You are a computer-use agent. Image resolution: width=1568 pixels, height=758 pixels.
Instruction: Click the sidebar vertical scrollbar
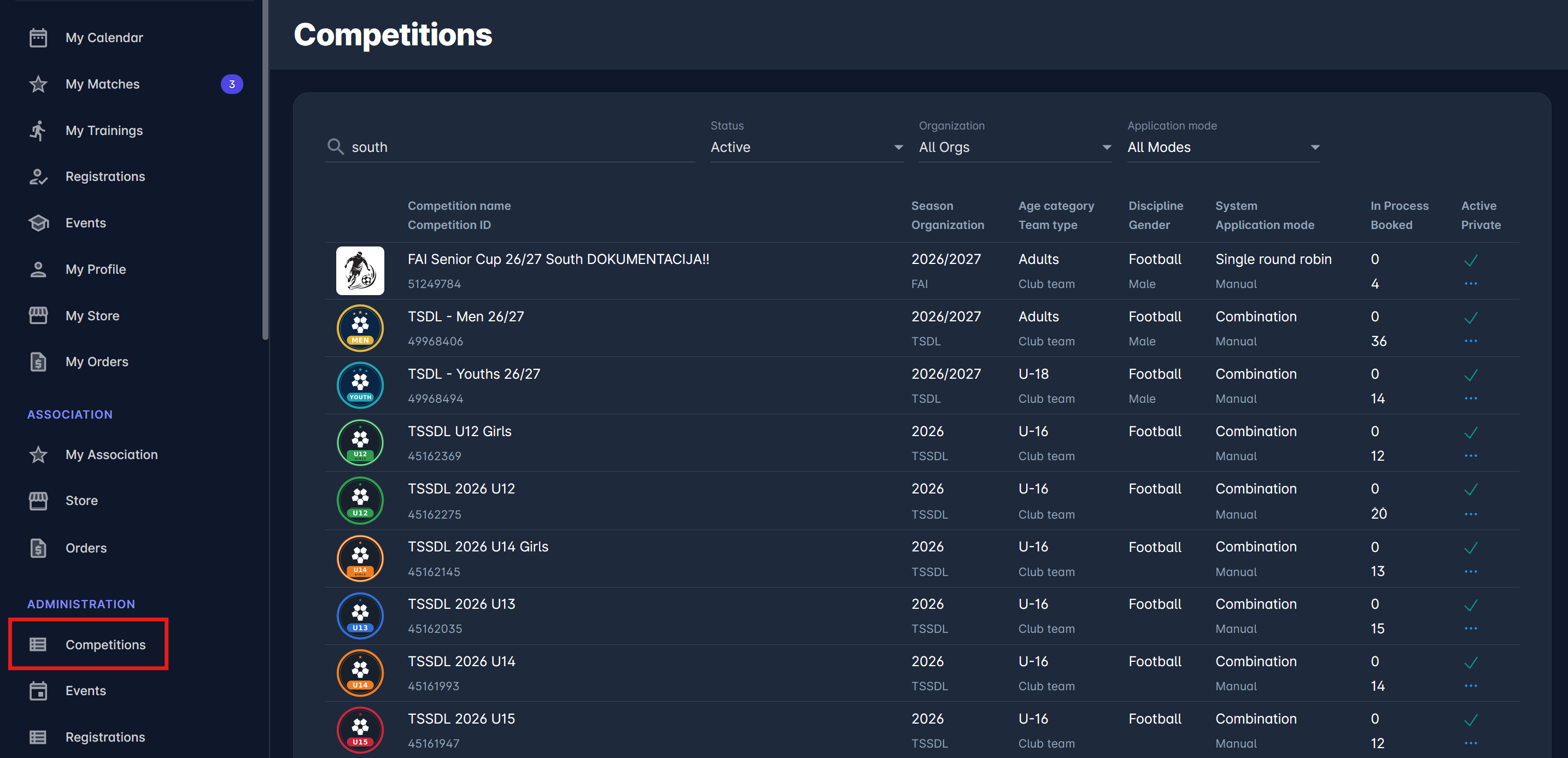265,170
